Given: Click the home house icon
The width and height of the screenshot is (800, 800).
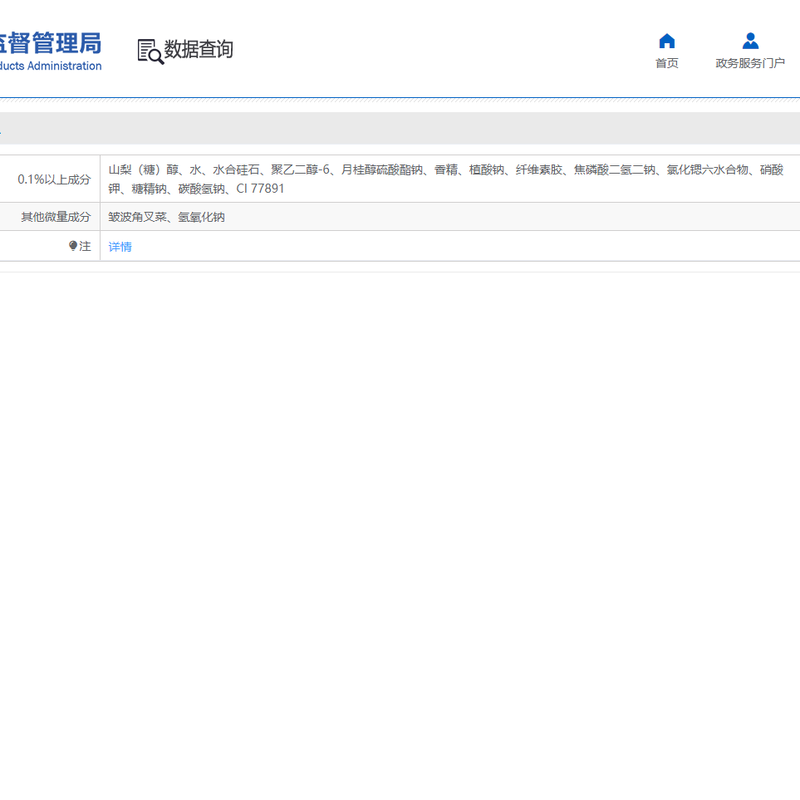Looking at the screenshot, I should [x=667, y=41].
